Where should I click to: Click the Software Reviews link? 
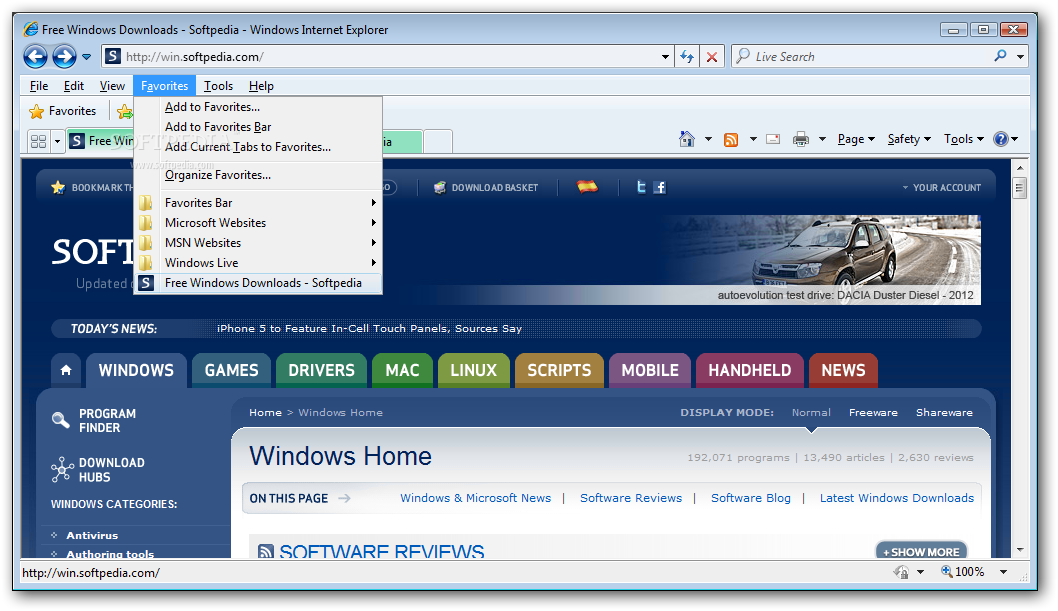[631, 498]
